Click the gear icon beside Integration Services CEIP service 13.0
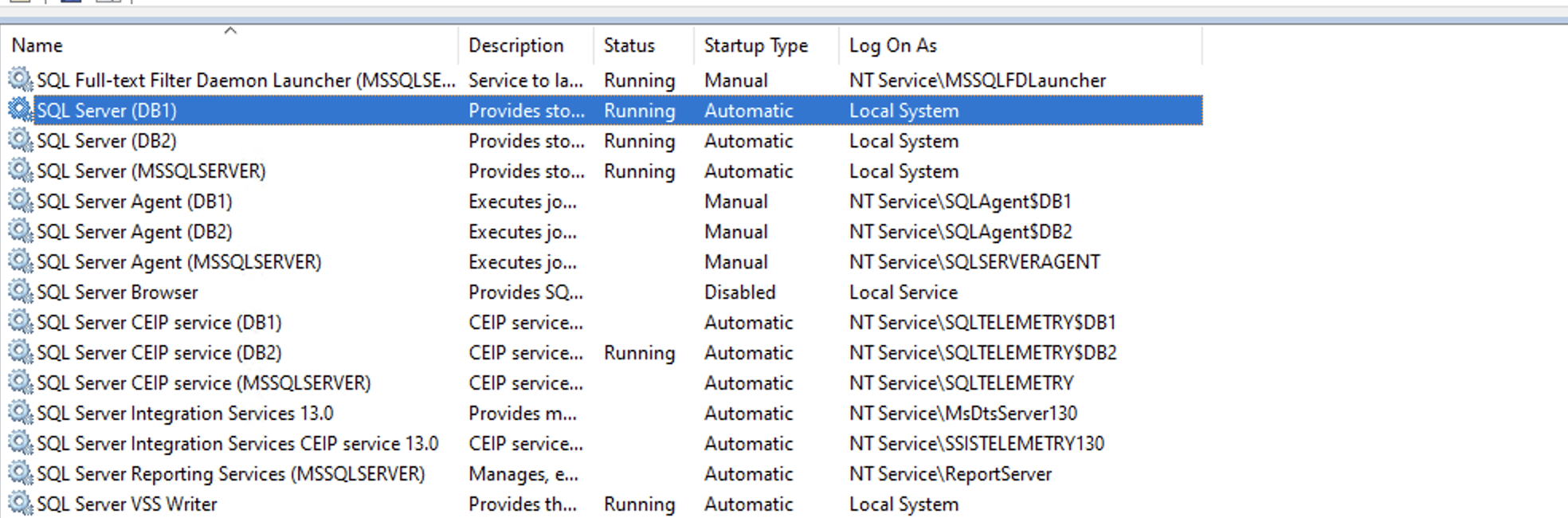This screenshot has width=1568, height=518. 21,442
